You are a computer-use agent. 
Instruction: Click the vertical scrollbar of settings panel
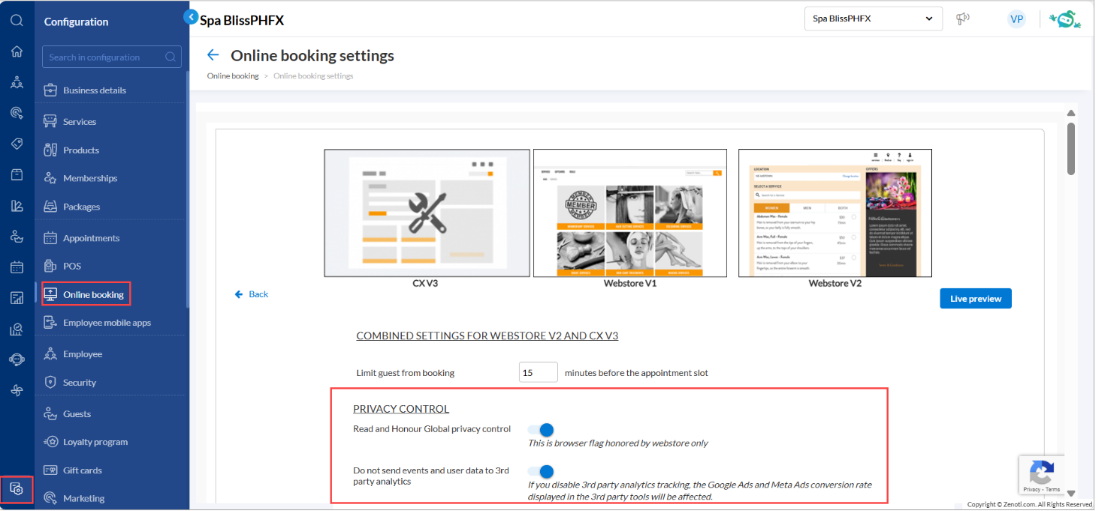pos(1071,149)
